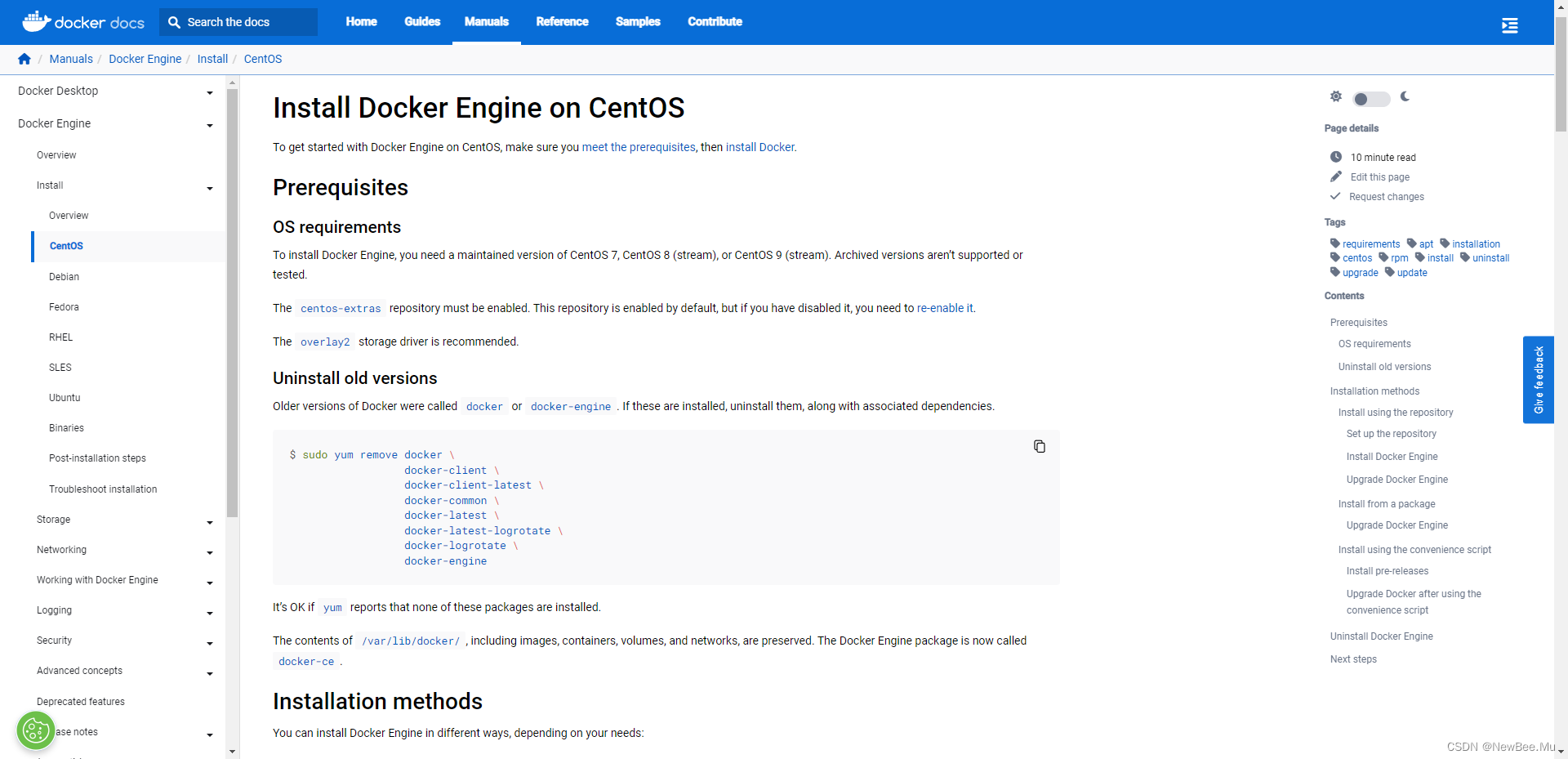Screen dimensions: 1568x759
Task: Click the Manuals breadcrumb link
Action: point(71,59)
